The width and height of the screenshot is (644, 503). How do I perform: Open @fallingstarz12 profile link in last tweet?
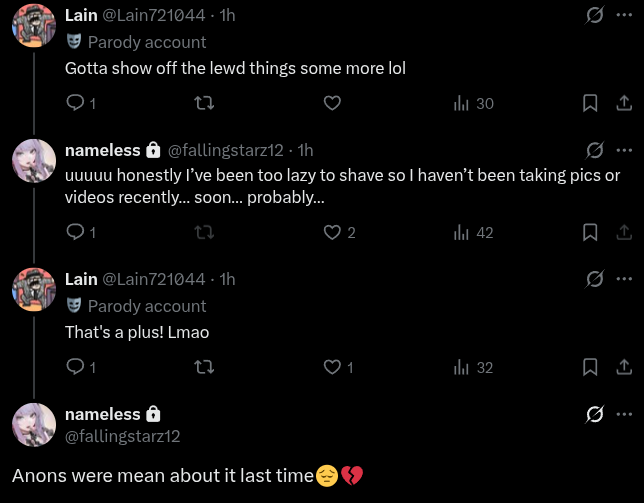[123, 436]
